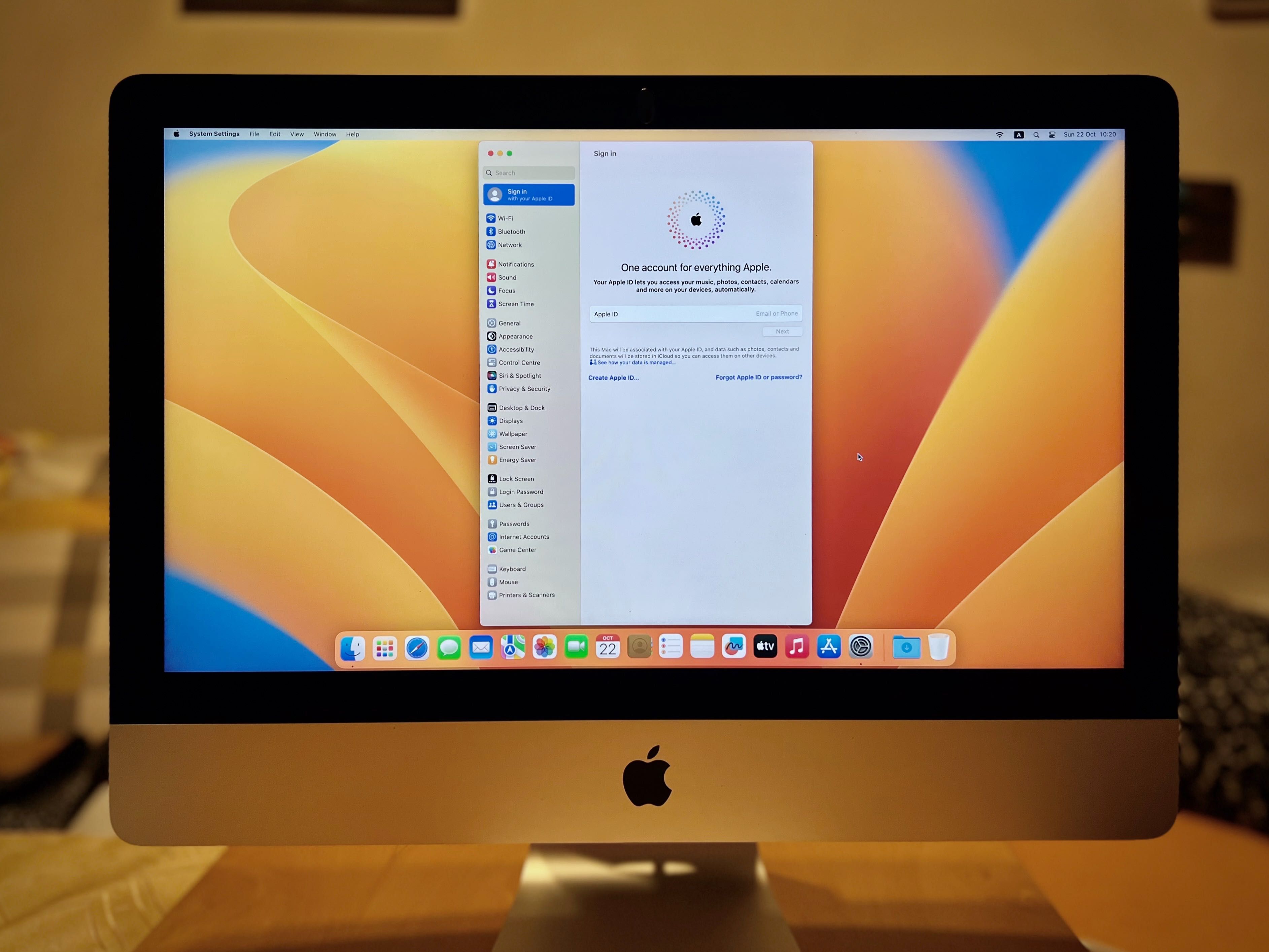The width and height of the screenshot is (1269, 952).
Task: Select Notifications in sidebar
Action: 517,264
